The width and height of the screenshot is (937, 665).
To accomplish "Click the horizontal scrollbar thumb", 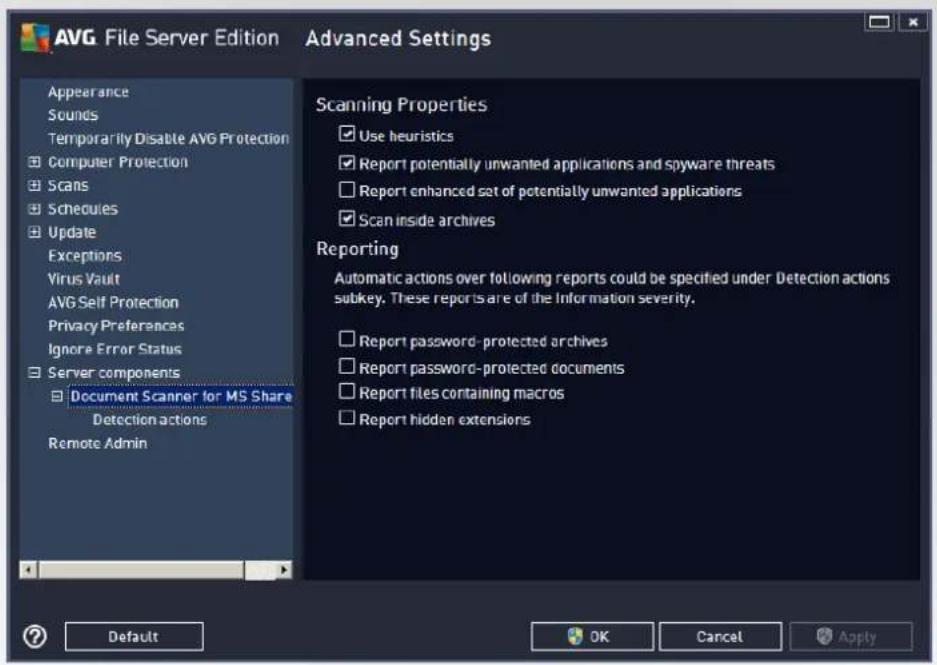I will (141, 569).
